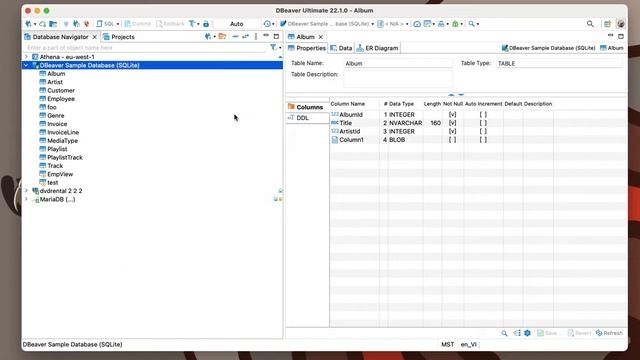
Task: Switch to the Projects tab
Action: coord(119,37)
